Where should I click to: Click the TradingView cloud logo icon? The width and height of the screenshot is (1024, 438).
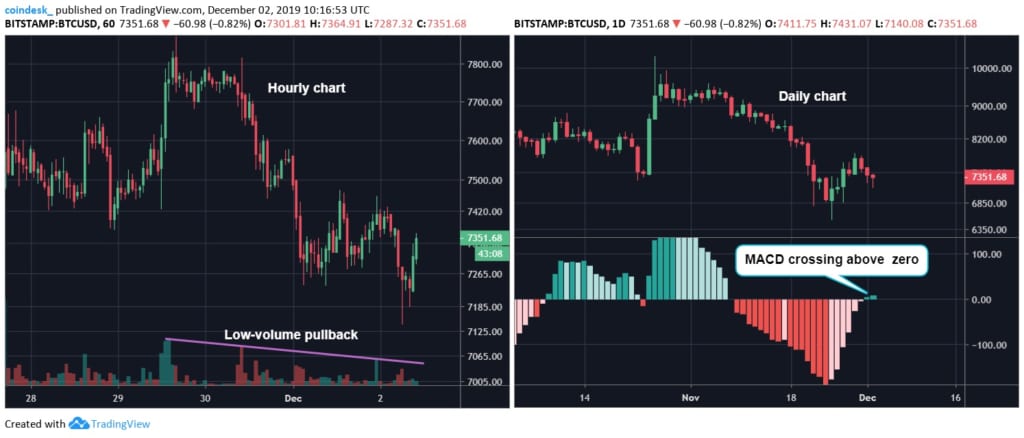[x=80, y=424]
